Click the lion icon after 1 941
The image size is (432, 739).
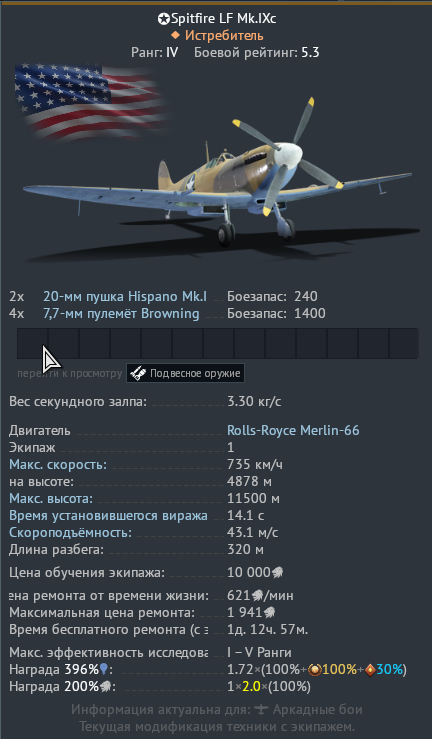pos(269,613)
